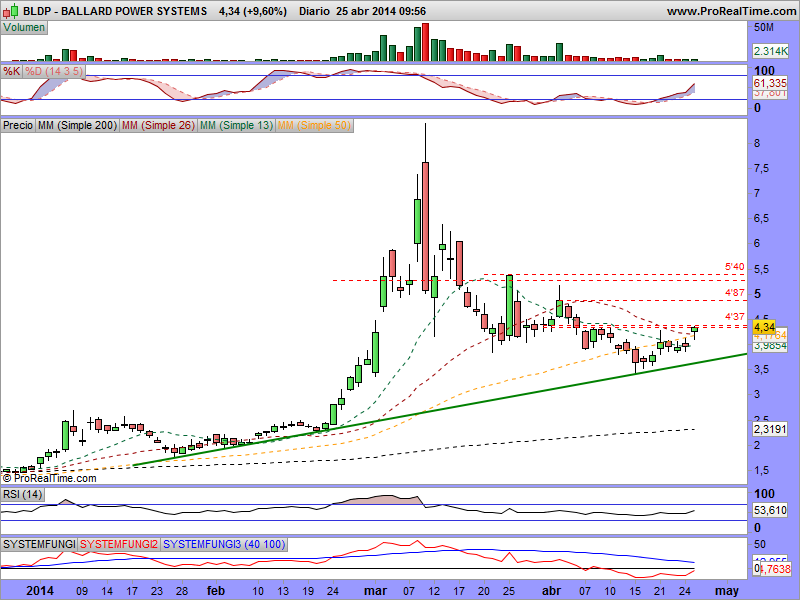Open the Volumen indicator label
The height and width of the screenshot is (600, 800).
(24, 28)
